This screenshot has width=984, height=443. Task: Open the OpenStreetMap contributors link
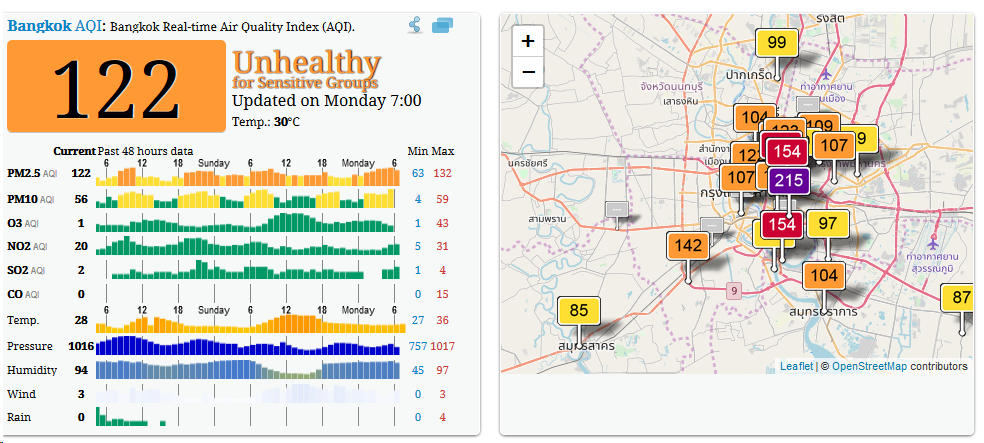coord(869,367)
